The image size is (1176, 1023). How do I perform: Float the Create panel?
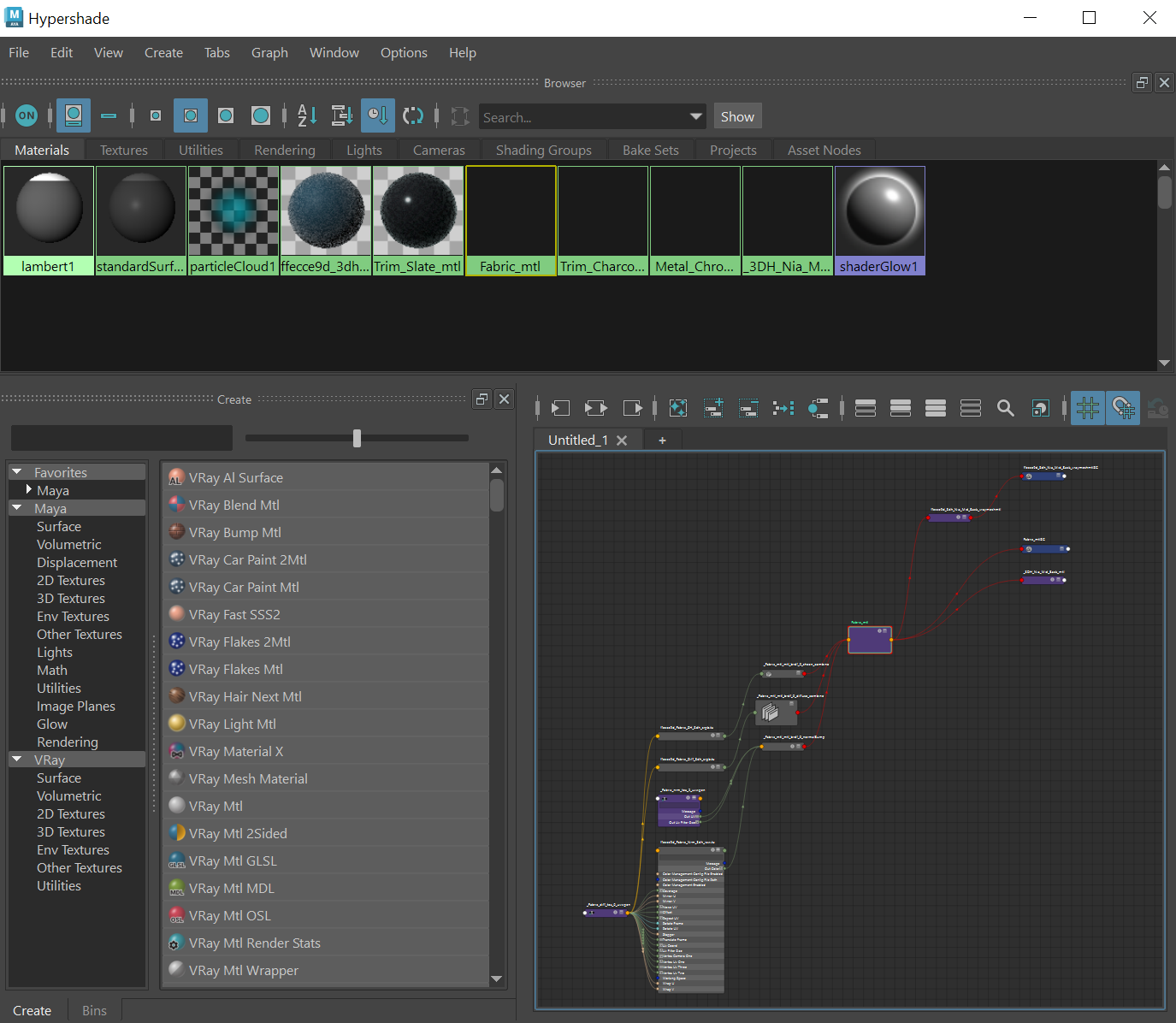[x=482, y=399]
